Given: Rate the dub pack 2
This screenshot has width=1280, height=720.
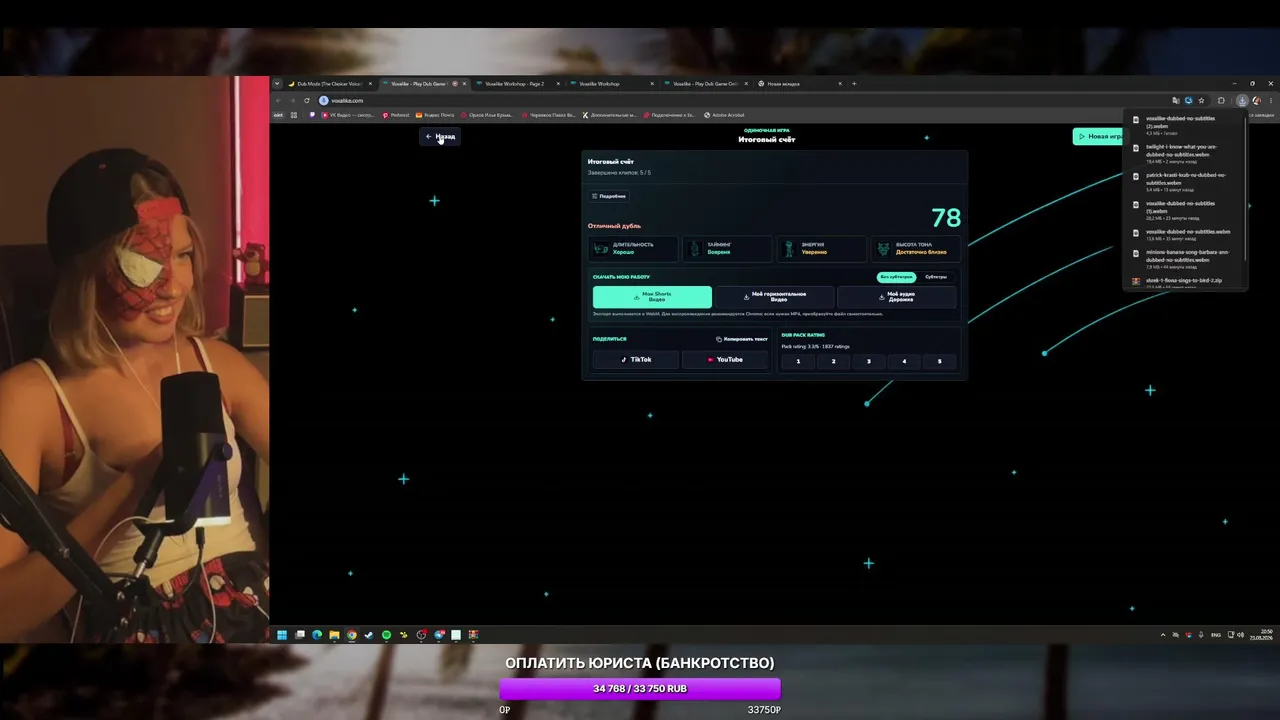Looking at the screenshot, I should (833, 361).
